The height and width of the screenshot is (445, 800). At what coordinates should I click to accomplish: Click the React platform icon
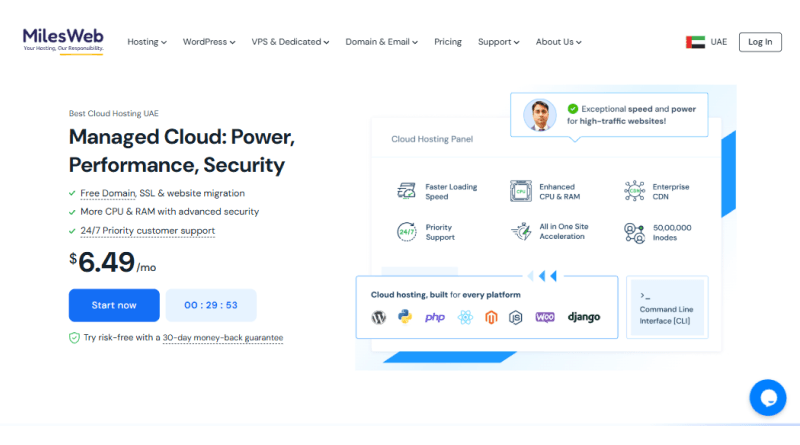tap(465, 317)
